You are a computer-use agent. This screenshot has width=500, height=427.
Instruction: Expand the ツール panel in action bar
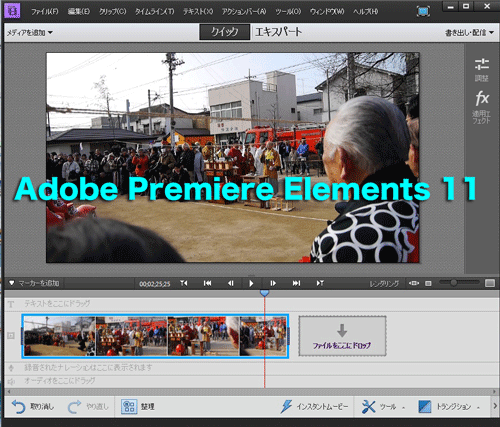pos(383,407)
